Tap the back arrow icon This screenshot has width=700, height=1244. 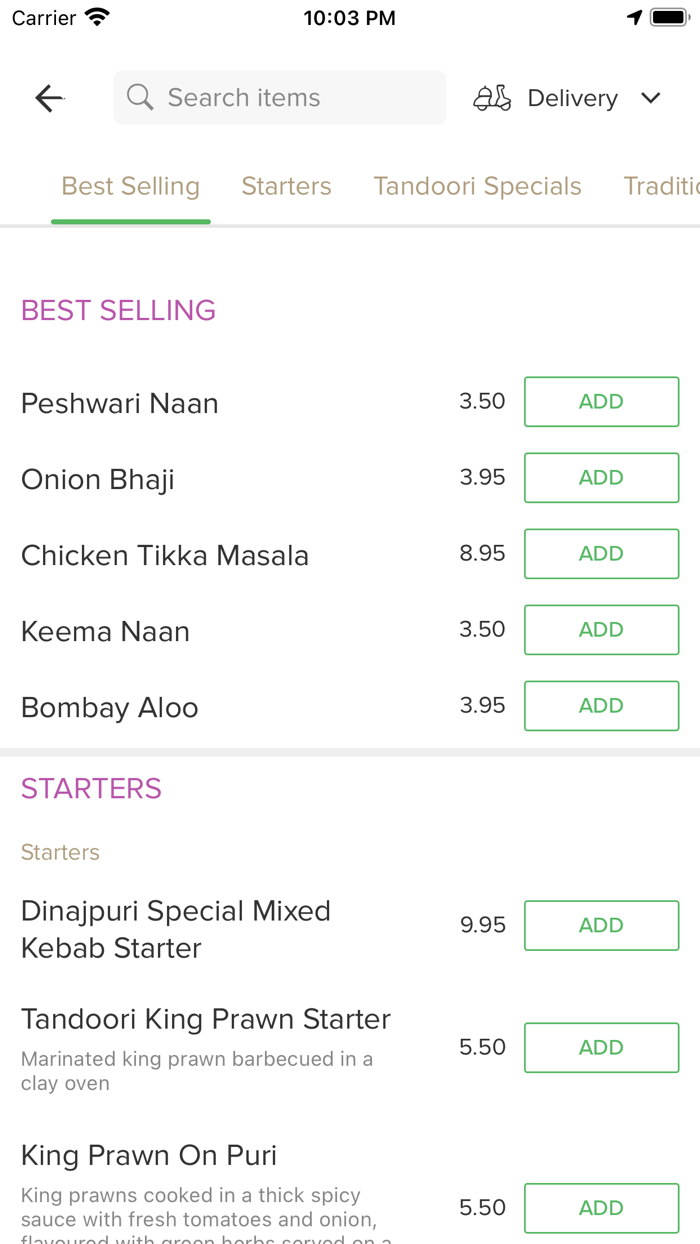[49, 98]
